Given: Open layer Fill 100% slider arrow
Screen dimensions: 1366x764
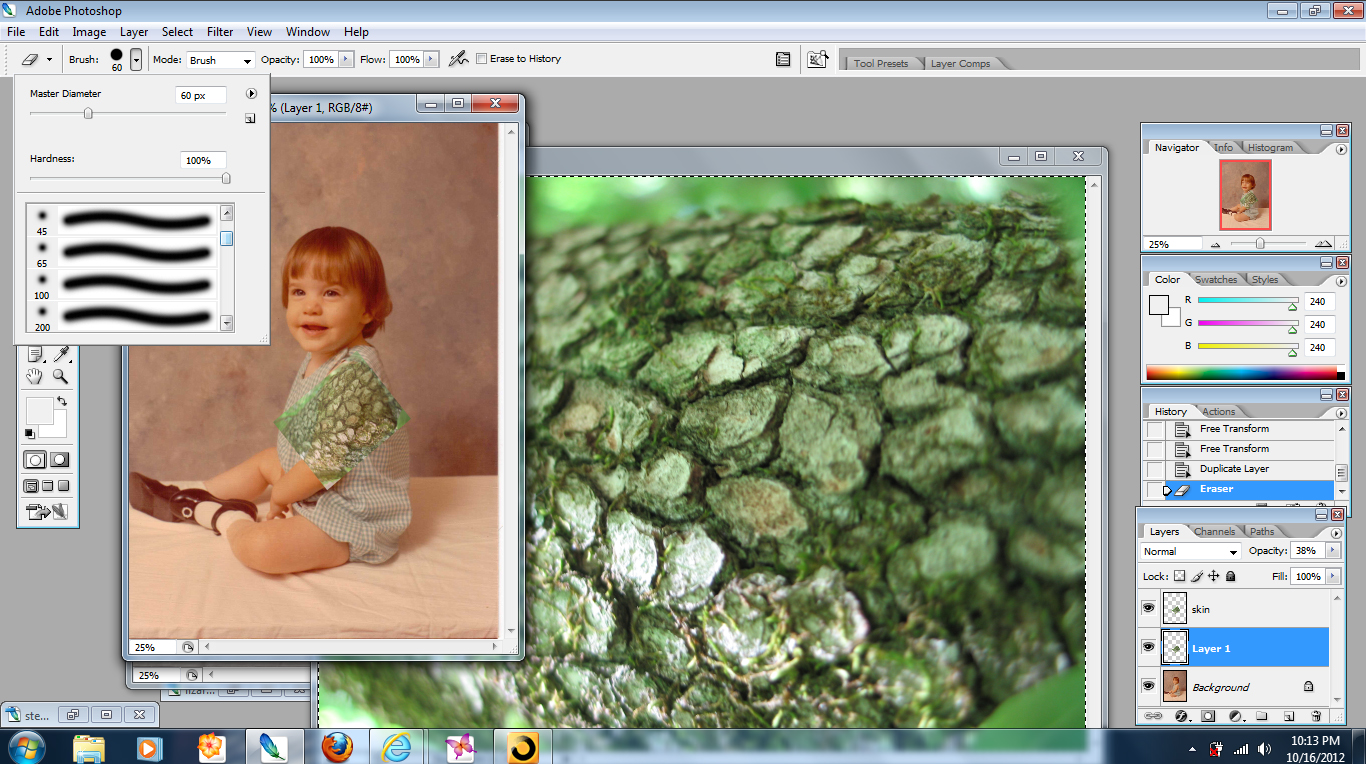Looking at the screenshot, I should point(1331,576).
